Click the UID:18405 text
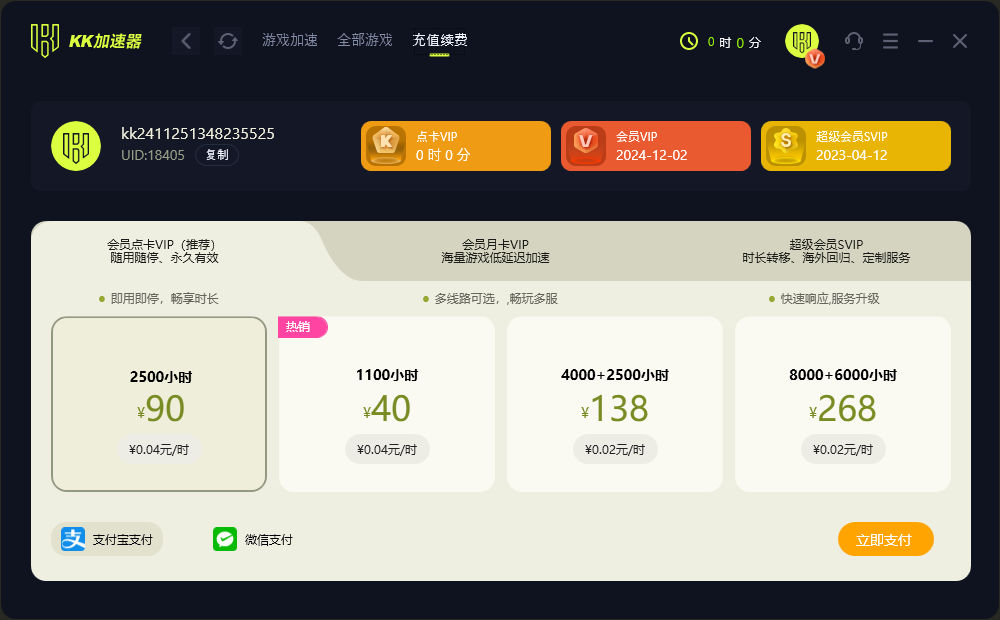The image size is (1000, 620). pos(153,155)
